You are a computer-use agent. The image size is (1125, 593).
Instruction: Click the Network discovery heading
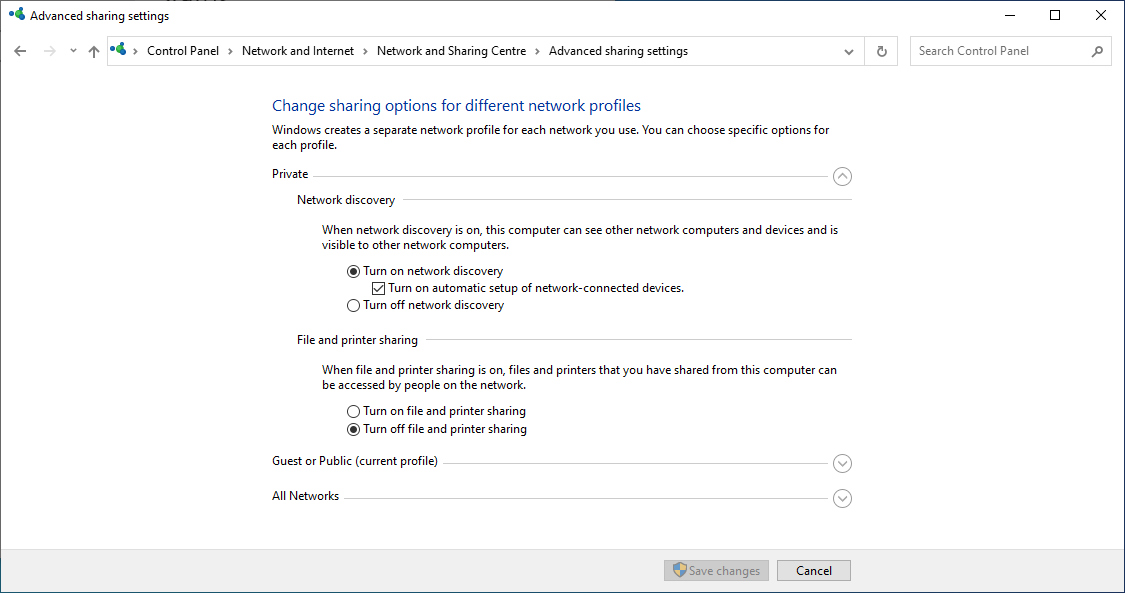tap(346, 200)
